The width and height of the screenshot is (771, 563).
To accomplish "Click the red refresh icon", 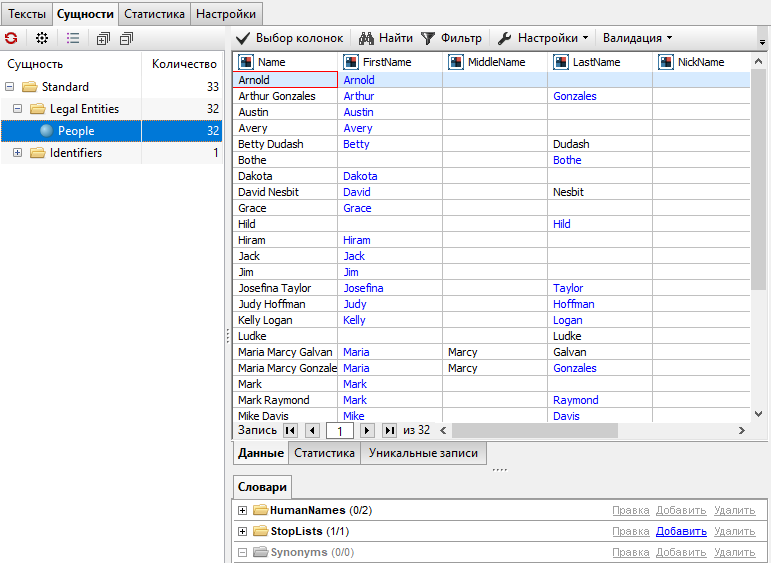I will 11,38.
